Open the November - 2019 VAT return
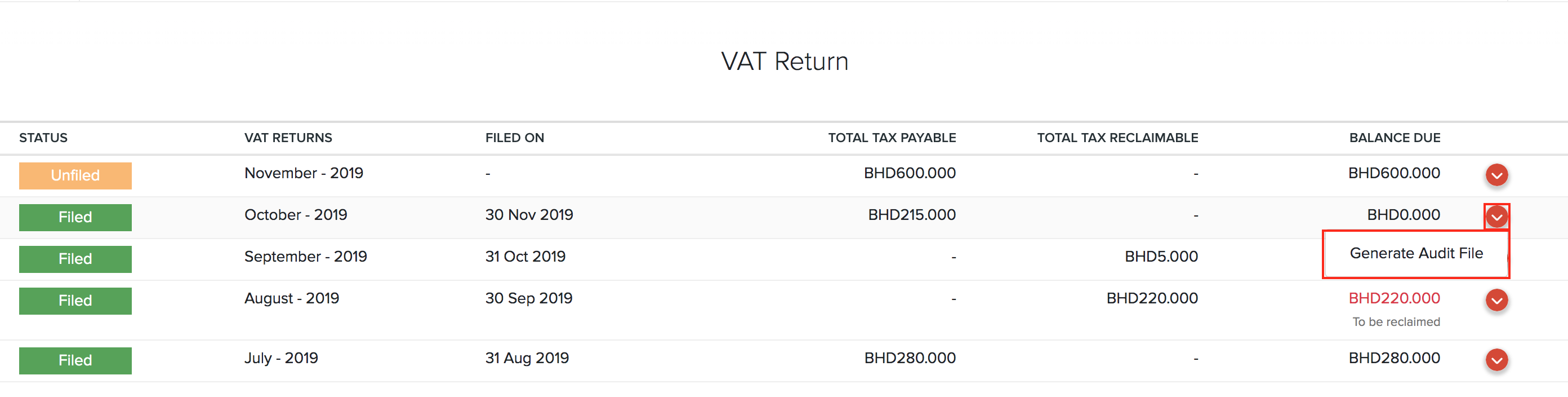1568x397 pixels. (x=304, y=173)
